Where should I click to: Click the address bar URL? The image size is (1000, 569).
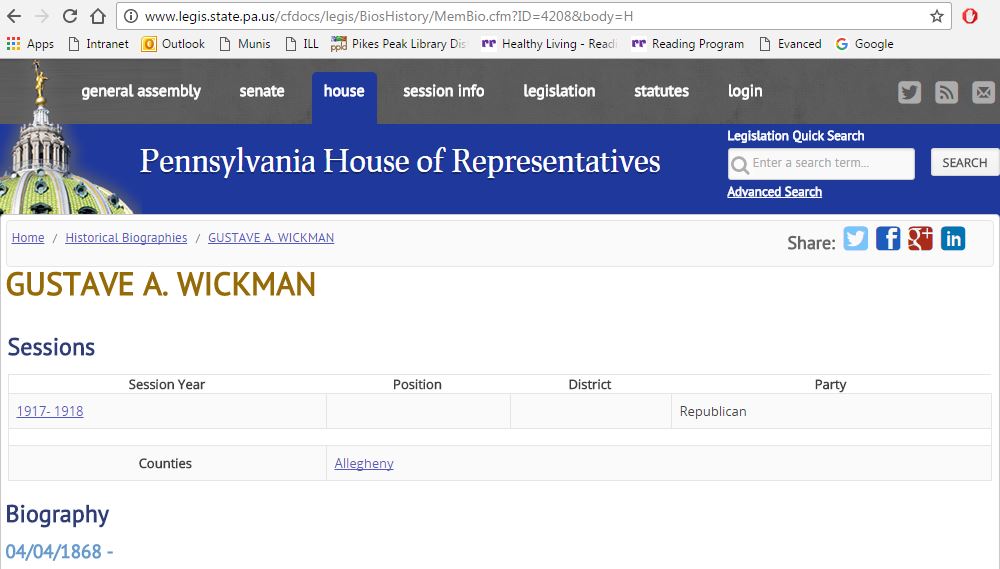click(x=389, y=16)
